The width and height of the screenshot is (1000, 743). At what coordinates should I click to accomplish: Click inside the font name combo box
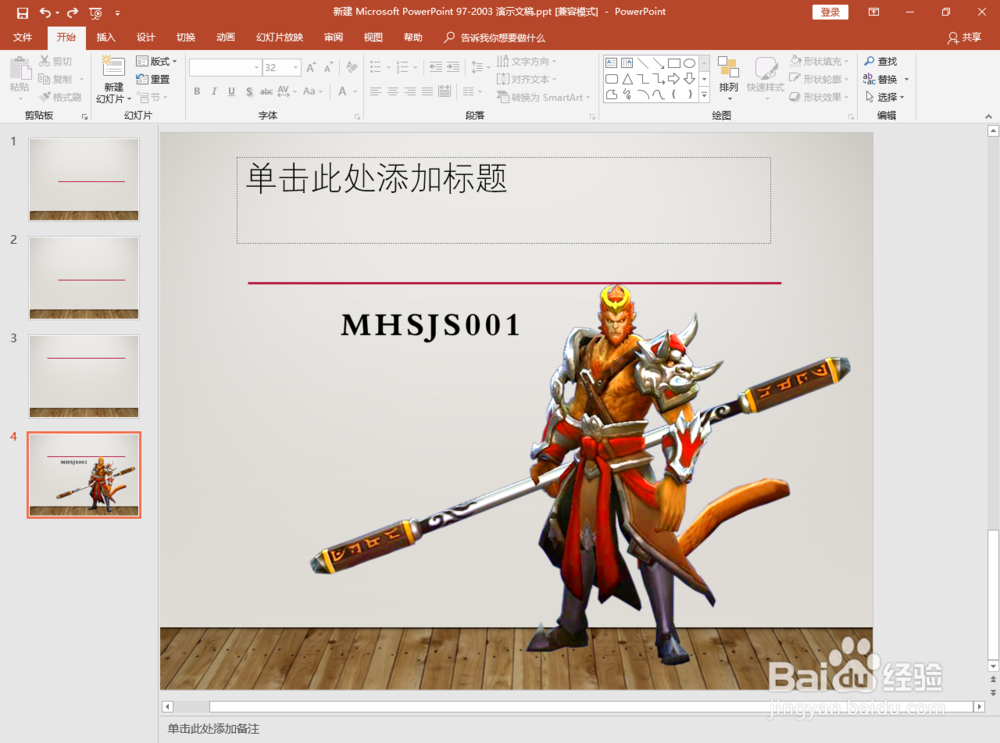pos(221,67)
